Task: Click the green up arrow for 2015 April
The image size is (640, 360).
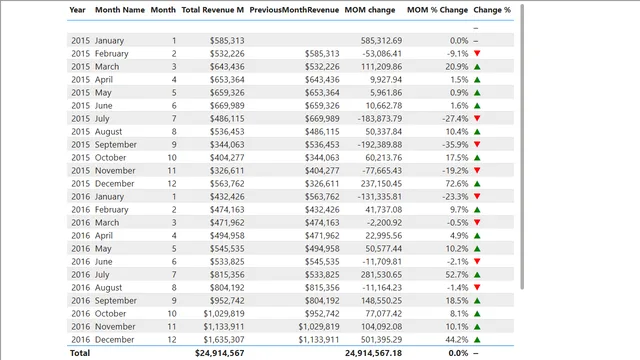Action: (x=477, y=80)
